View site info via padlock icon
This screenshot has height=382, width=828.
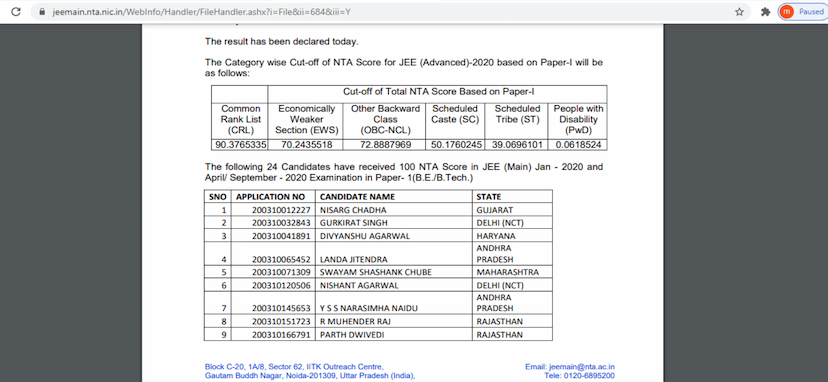pyautogui.click(x=43, y=12)
